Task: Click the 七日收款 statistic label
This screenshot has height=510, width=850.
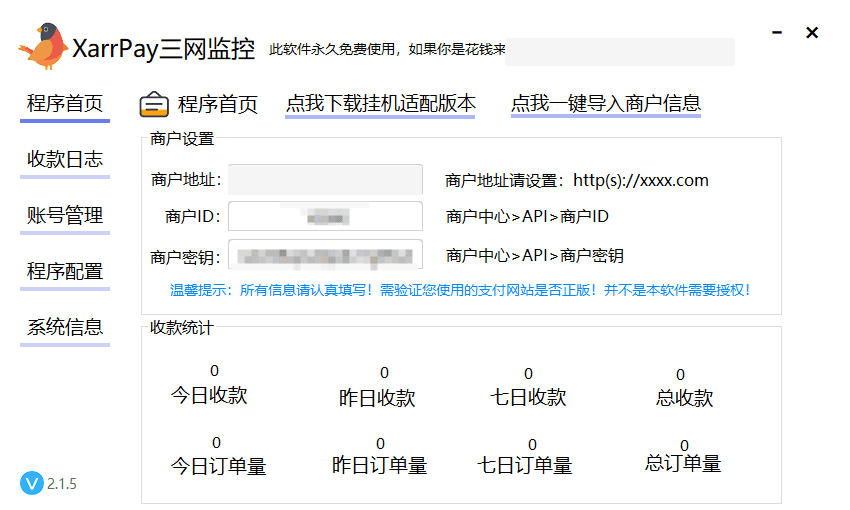Action: [528, 397]
